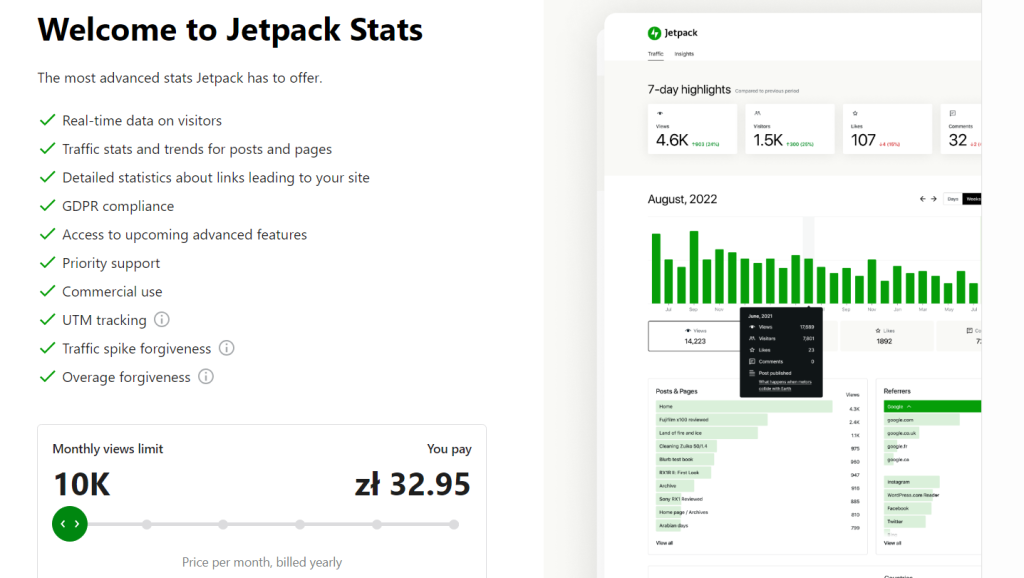Click the "Welcome to Jetpack Stats" heading
Image resolution: width=1024 pixels, height=578 pixels.
click(230, 29)
